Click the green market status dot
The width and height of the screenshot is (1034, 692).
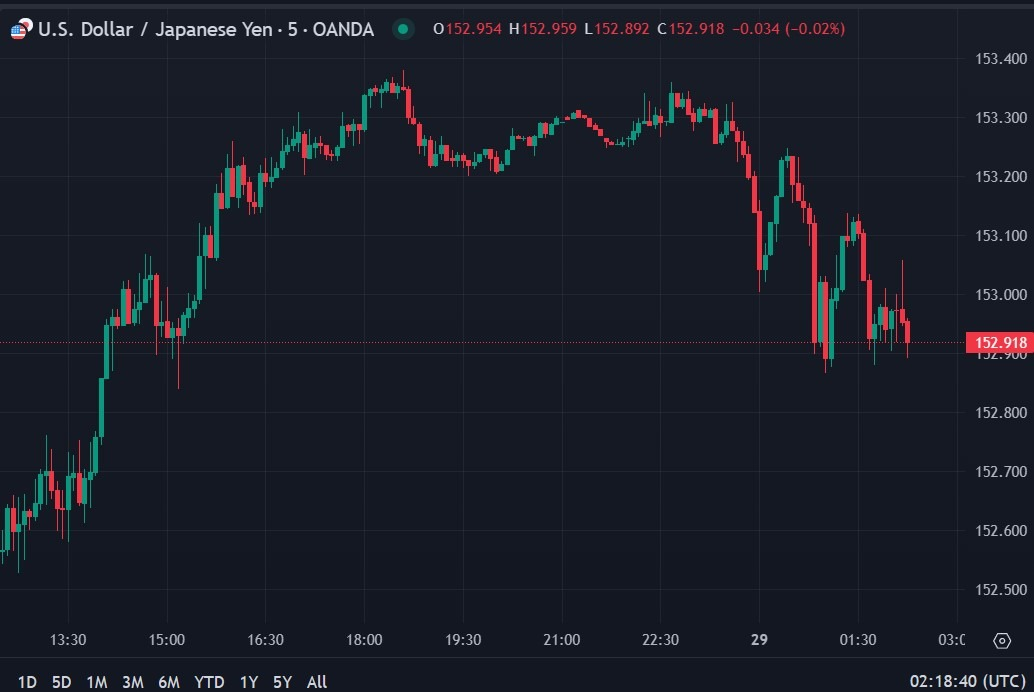pyautogui.click(x=403, y=29)
